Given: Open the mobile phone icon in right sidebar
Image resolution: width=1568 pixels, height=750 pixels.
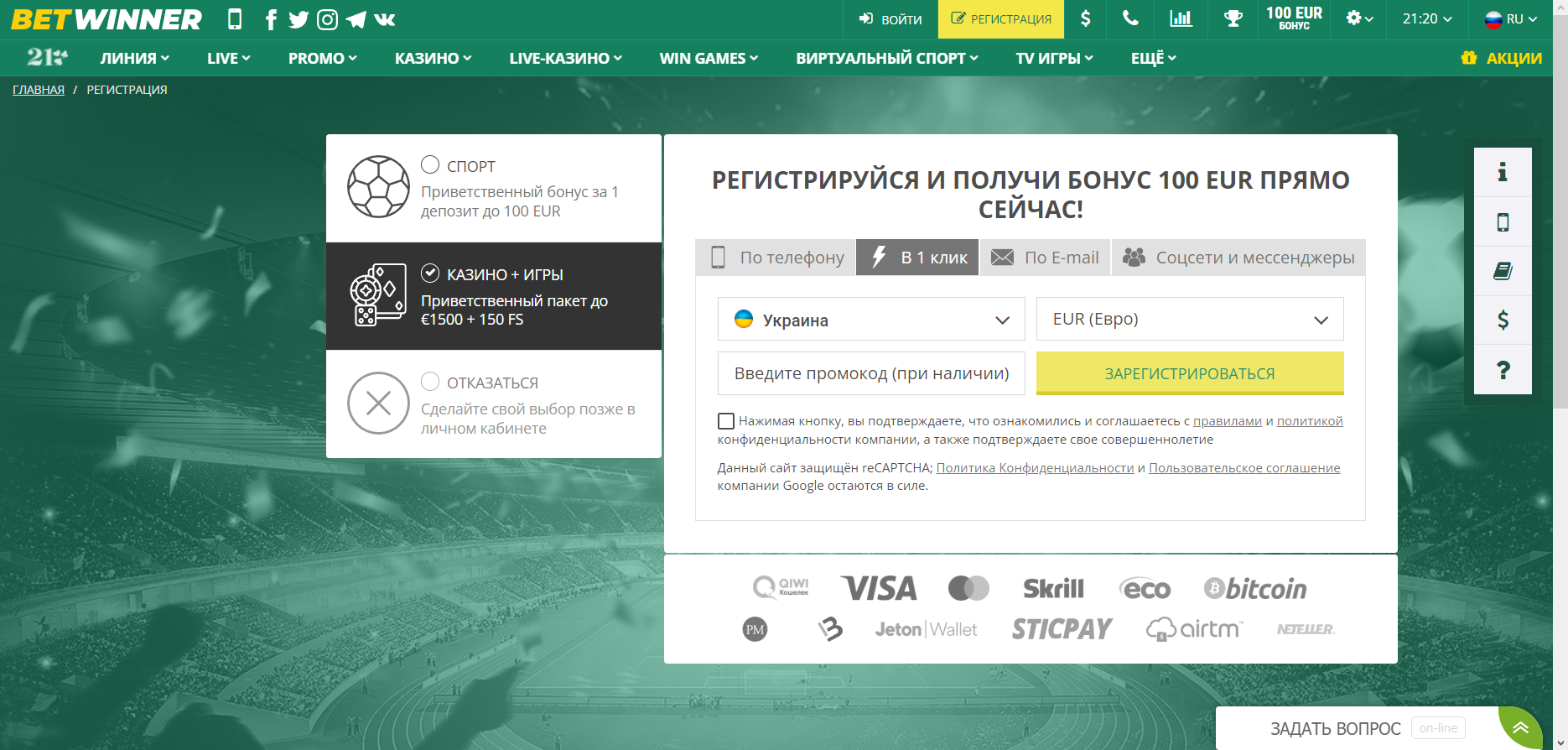Looking at the screenshot, I should [x=1503, y=221].
